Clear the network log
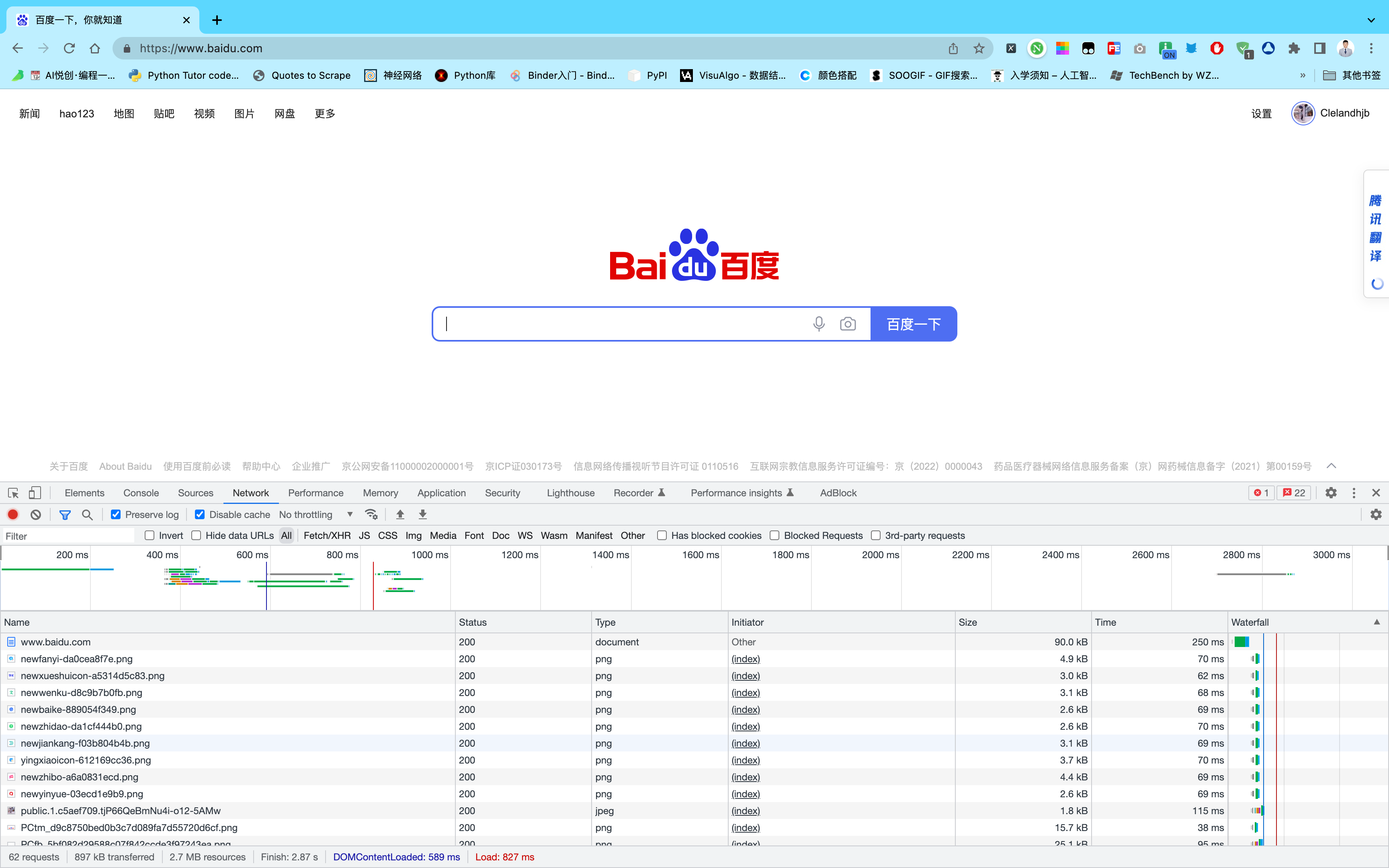 click(x=36, y=514)
